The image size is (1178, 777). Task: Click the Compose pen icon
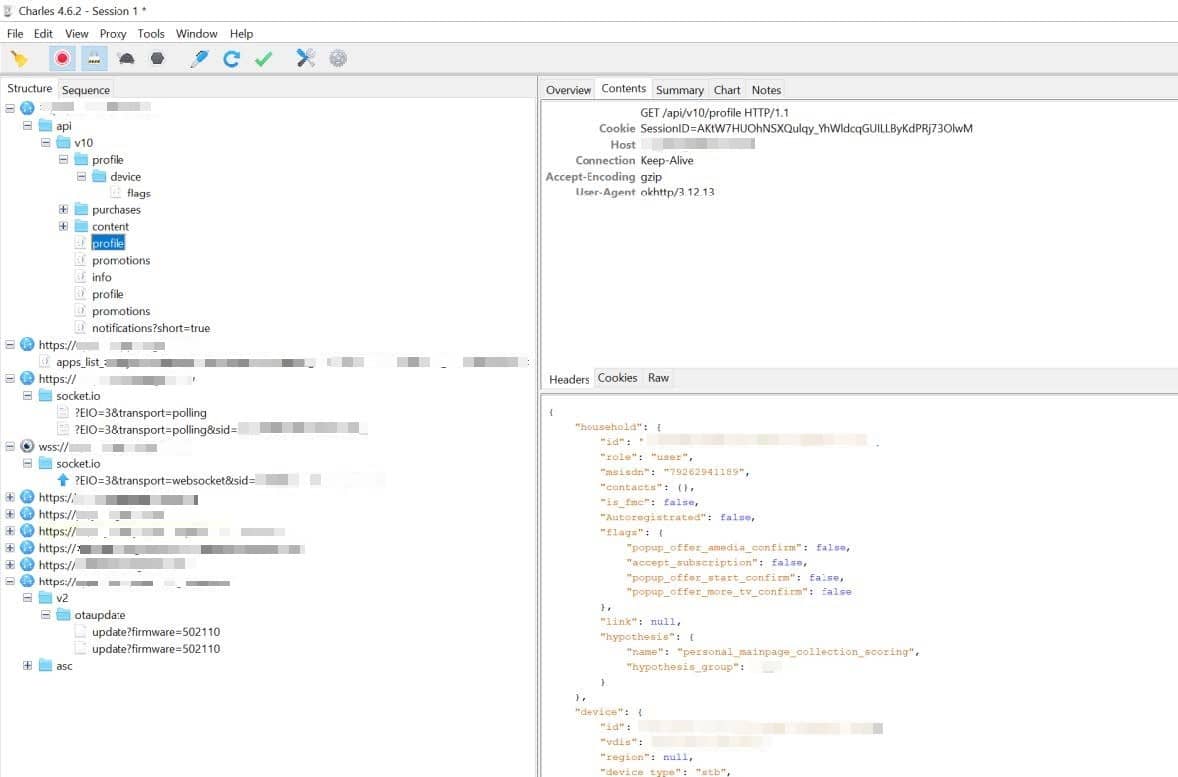[x=199, y=59]
